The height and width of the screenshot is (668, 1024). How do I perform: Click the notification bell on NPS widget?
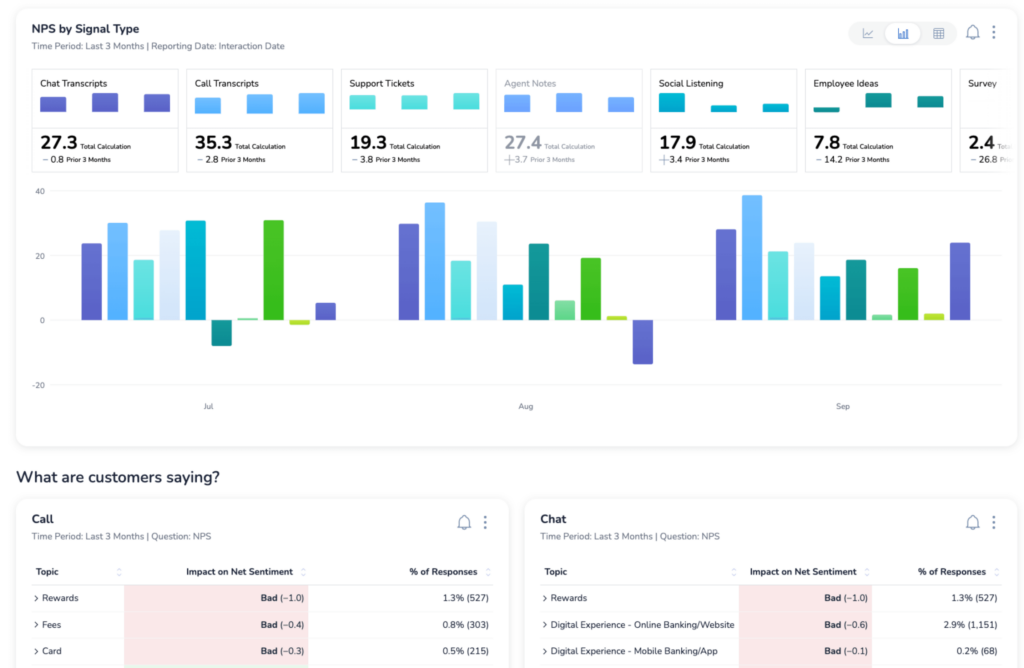[x=972, y=32]
